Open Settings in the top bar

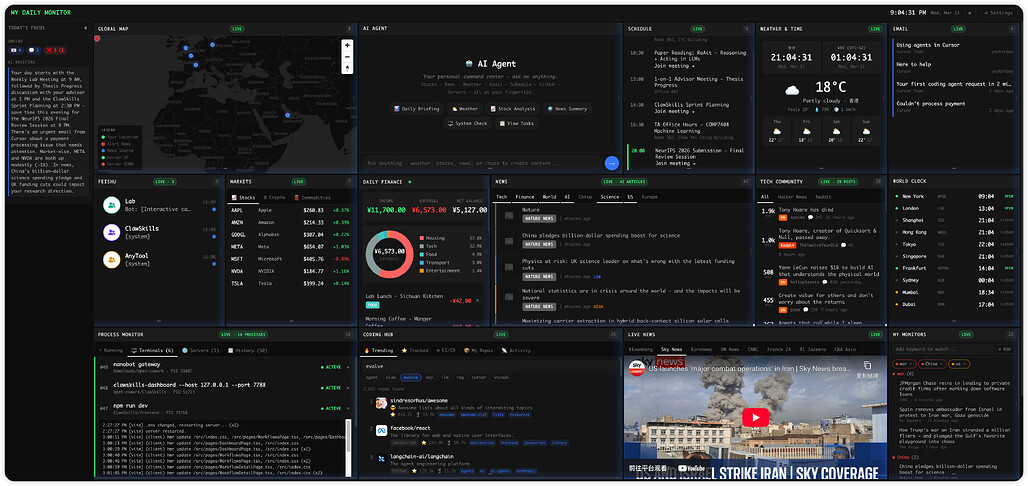click(x=1000, y=13)
